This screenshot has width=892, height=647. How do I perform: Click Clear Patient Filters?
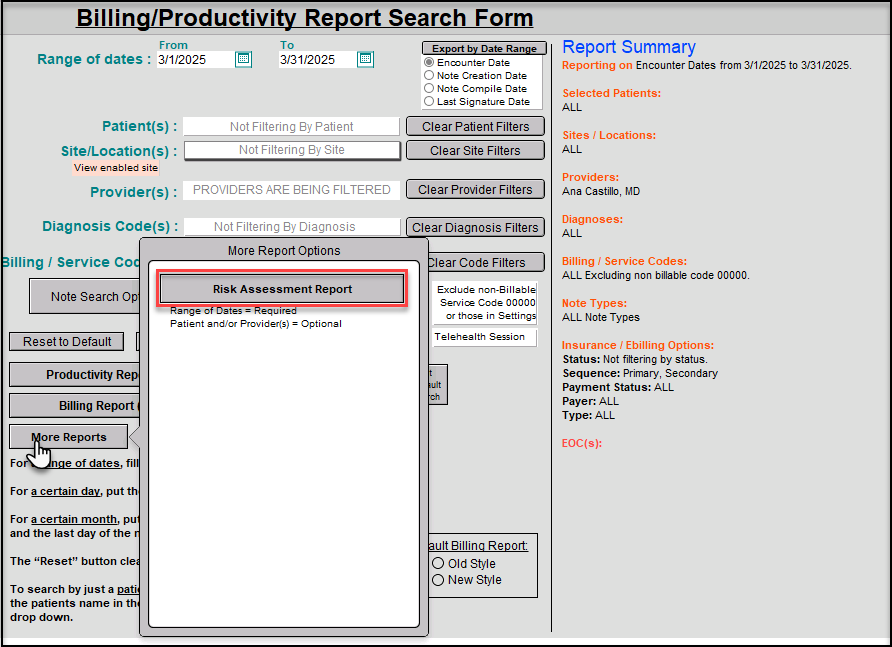(475, 126)
